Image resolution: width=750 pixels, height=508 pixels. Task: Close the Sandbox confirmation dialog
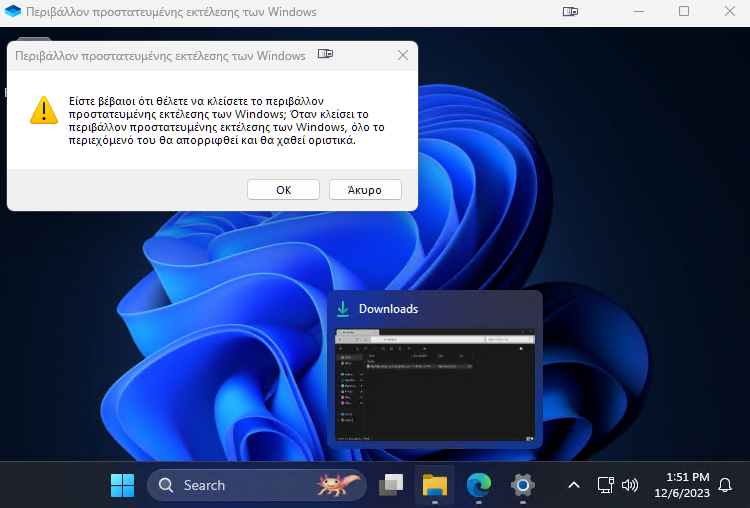[x=403, y=55]
